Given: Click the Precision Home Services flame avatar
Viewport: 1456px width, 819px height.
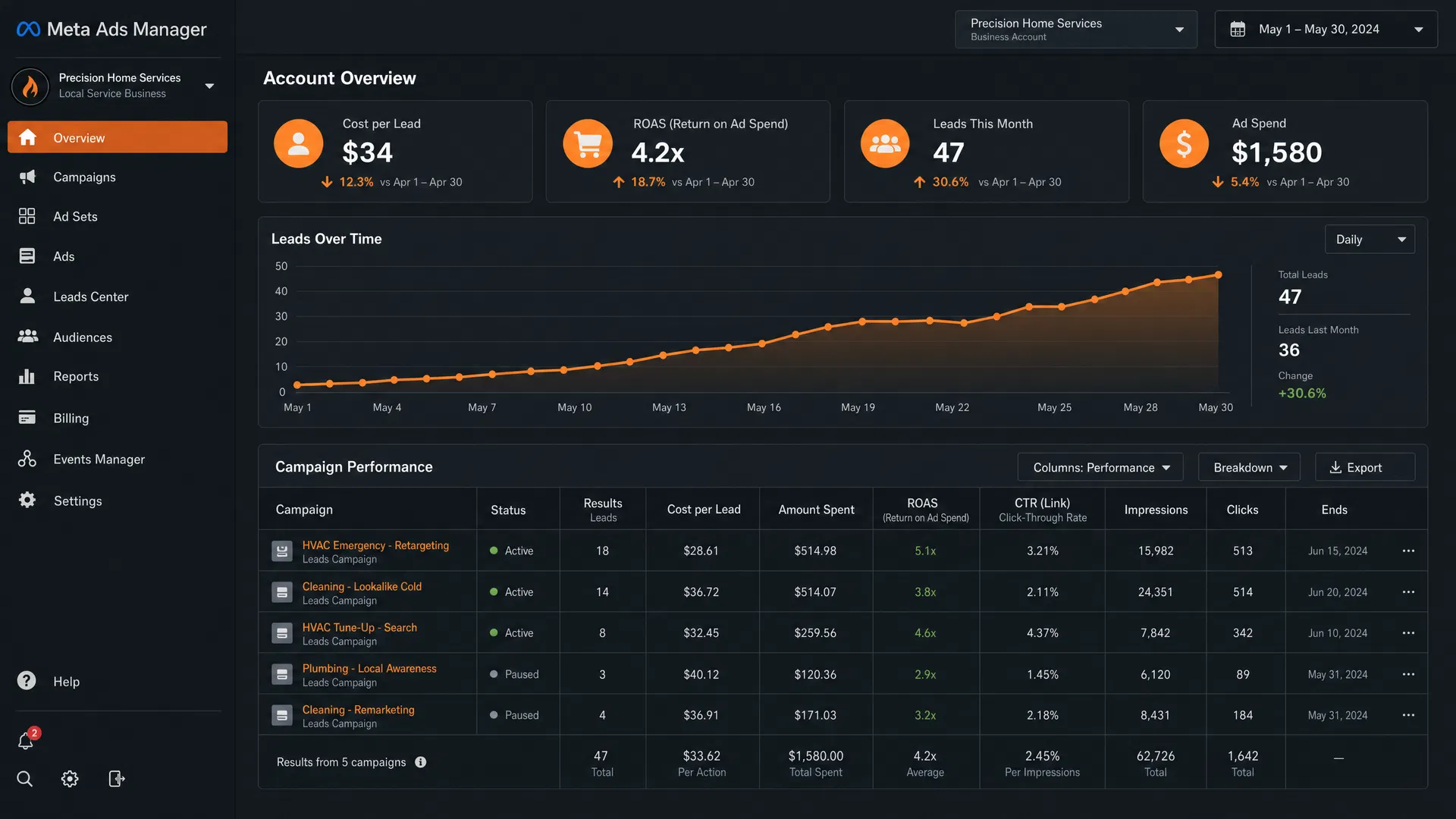Looking at the screenshot, I should (x=30, y=86).
